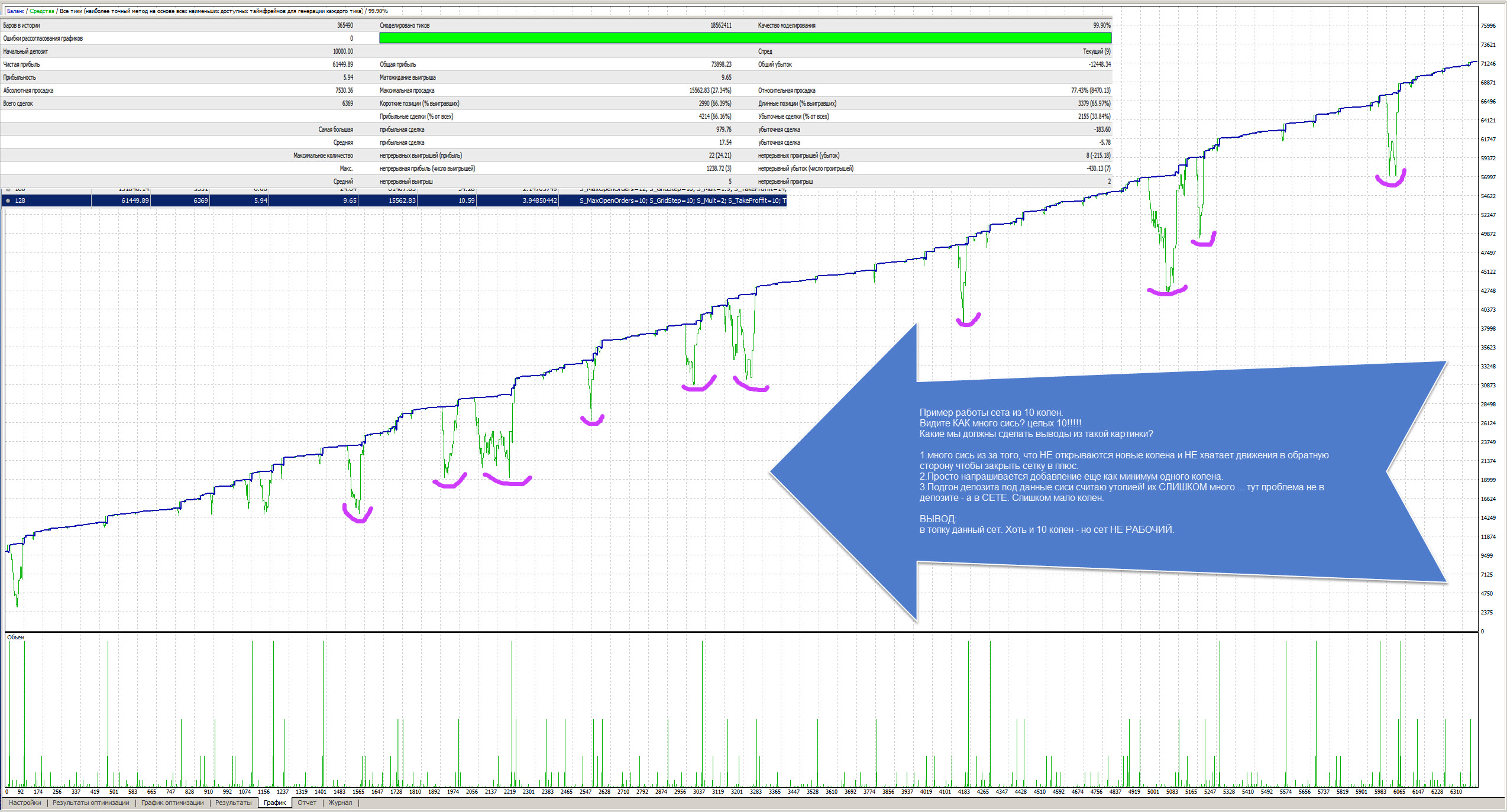This screenshot has width=1507, height=812.
Task: Open the Отчет tab
Action: 307,803
